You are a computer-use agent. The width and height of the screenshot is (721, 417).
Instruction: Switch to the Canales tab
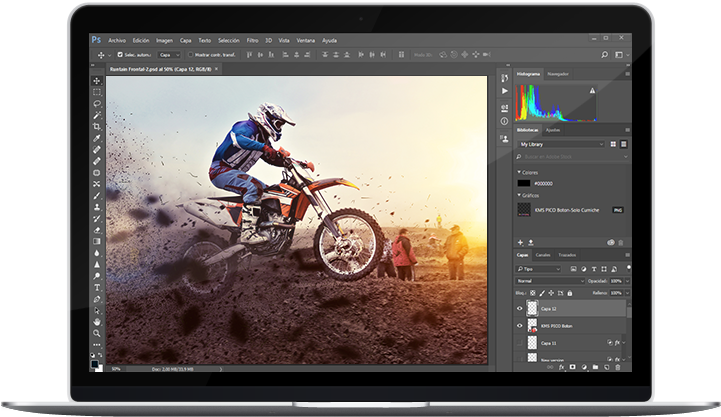pos(543,255)
